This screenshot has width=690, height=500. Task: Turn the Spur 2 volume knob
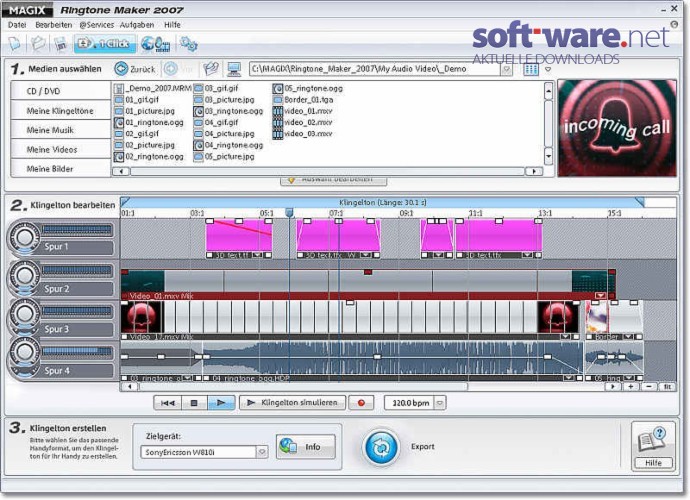click(24, 277)
